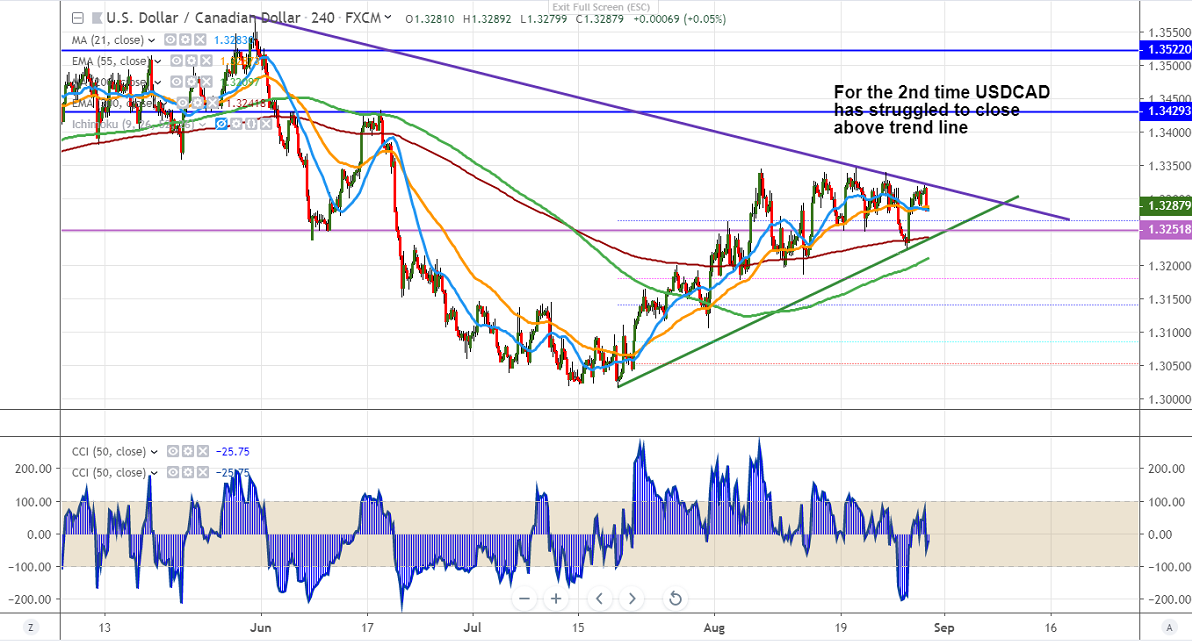Click the flag icon beside U.S. Dollar title
Image resolution: width=1192 pixels, height=644 pixels.
point(97,18)
